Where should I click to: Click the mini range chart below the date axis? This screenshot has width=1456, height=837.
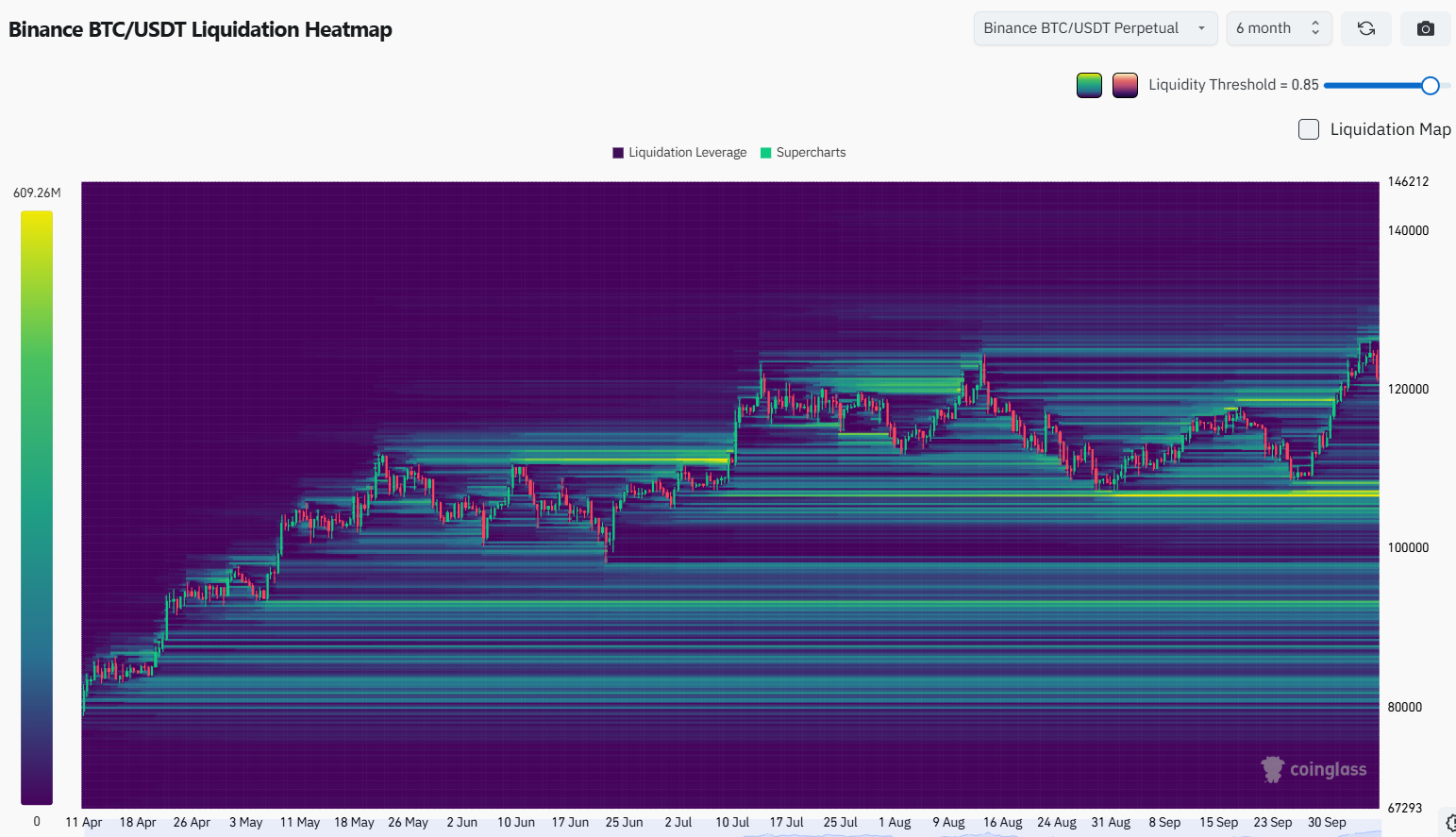point(730,833)
